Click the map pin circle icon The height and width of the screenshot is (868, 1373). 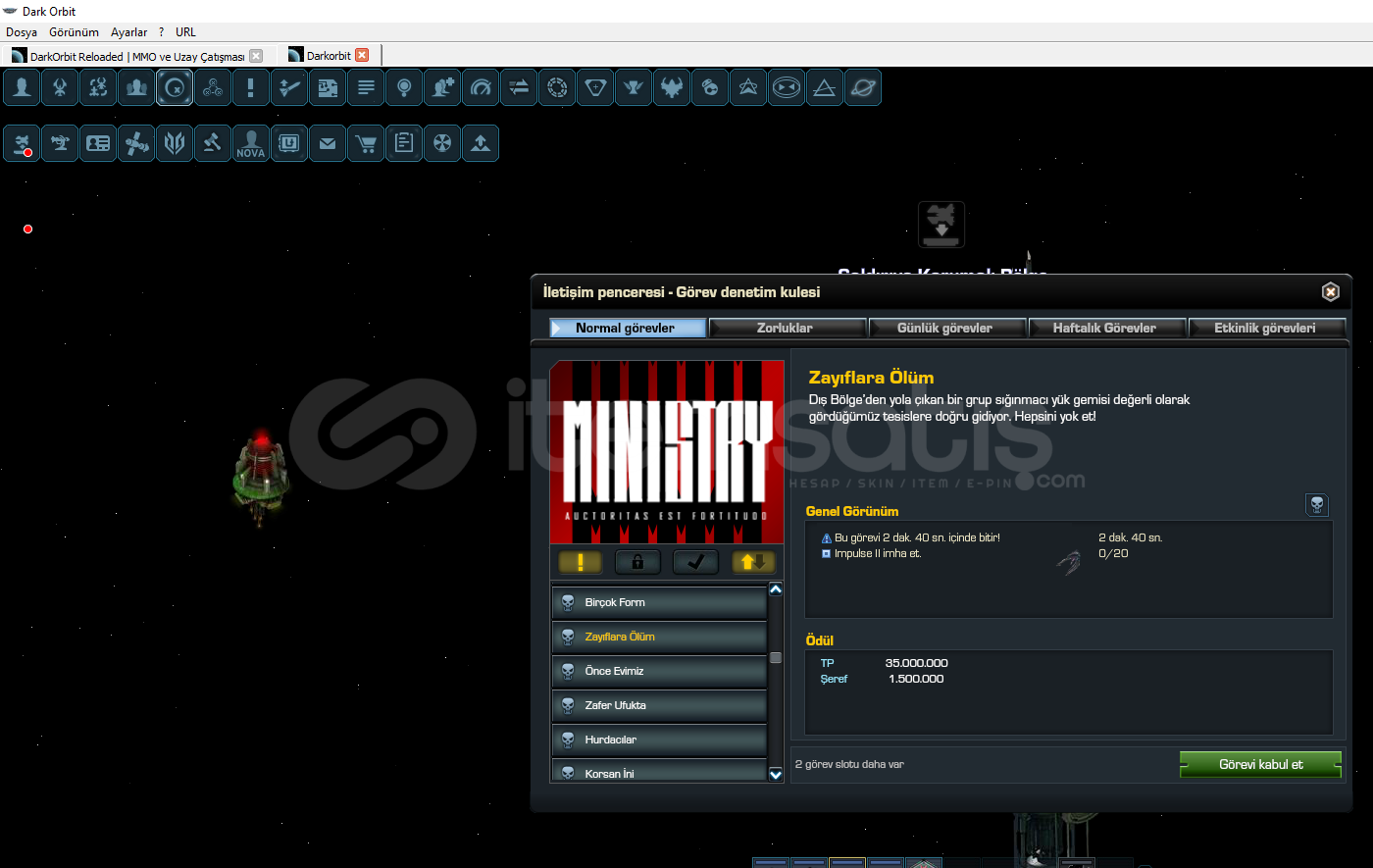pyautogui.click(x=404, y=87)
